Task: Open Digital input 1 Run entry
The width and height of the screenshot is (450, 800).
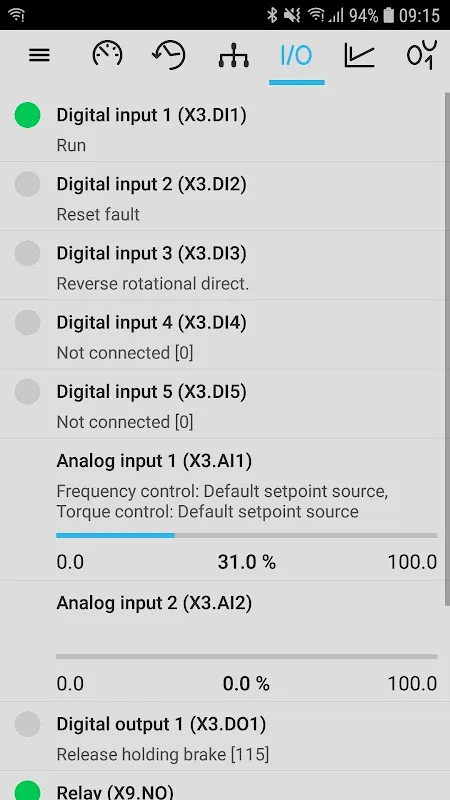Action: point(222,128)
